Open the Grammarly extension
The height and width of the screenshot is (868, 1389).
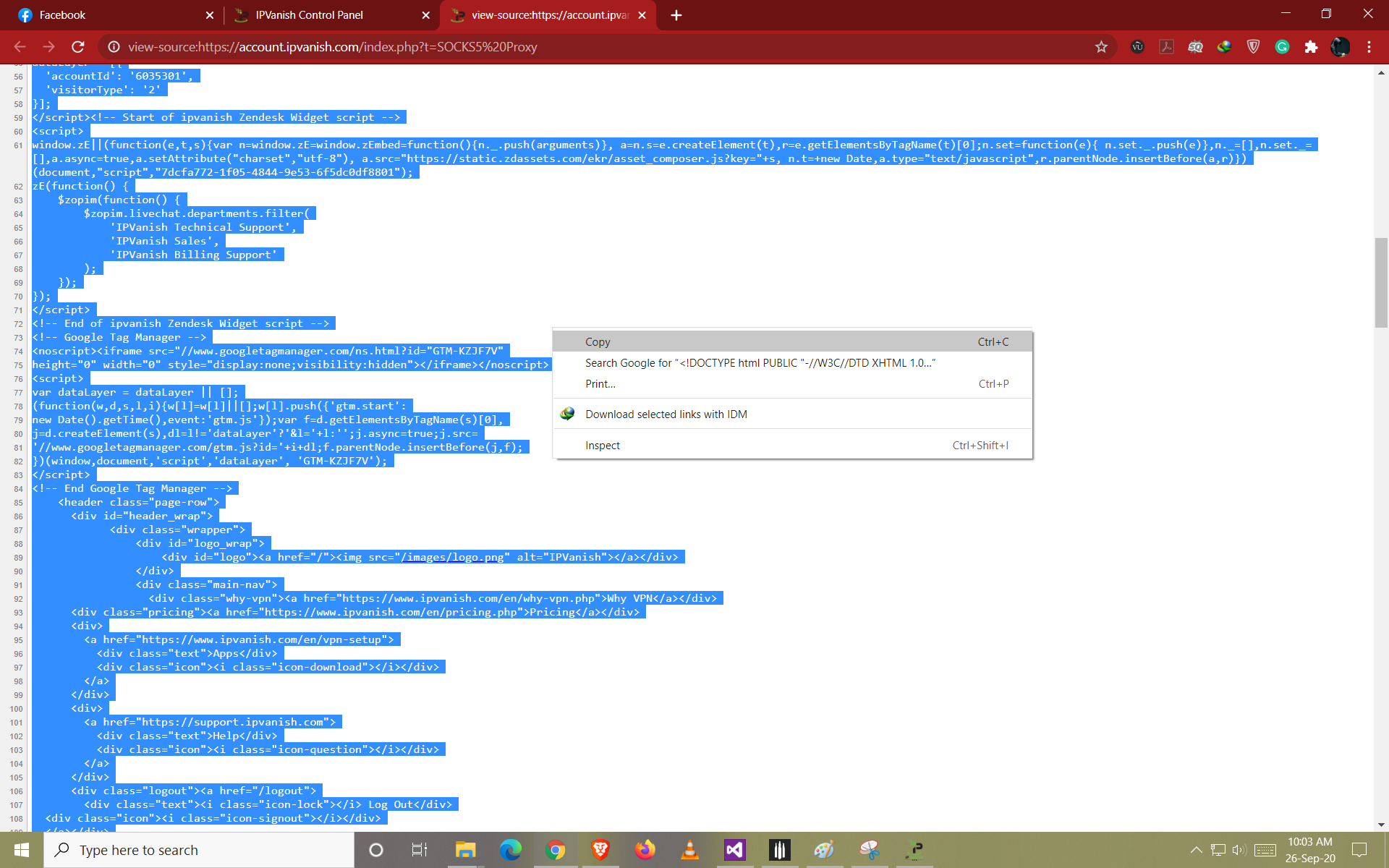pos(1282,47)
